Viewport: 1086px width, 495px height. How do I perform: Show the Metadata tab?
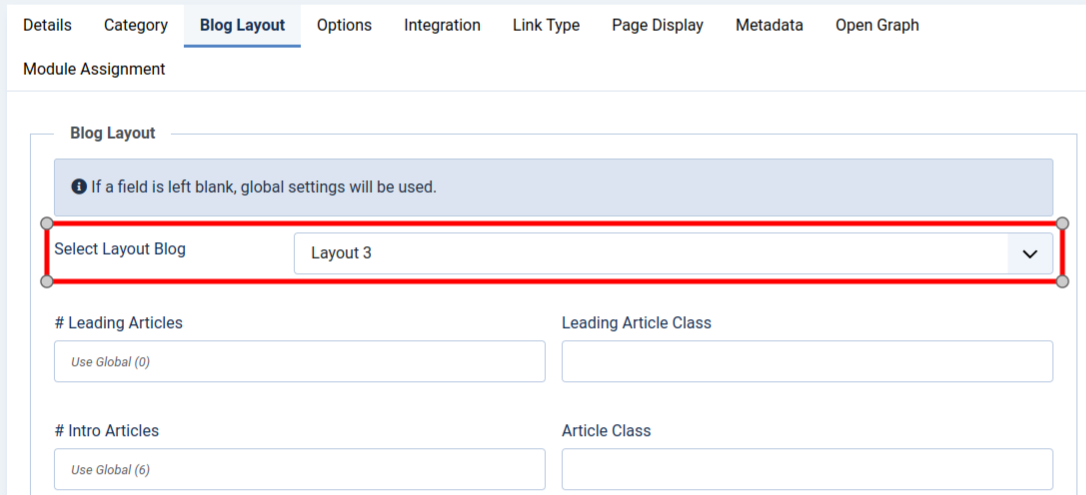[769, 25]
